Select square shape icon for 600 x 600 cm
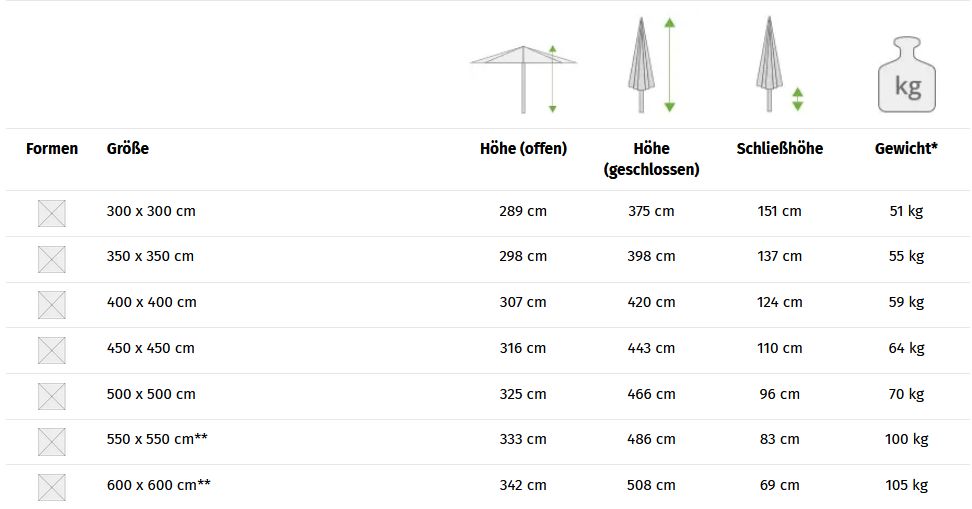The image size is (972, 509). coord(51,487)
